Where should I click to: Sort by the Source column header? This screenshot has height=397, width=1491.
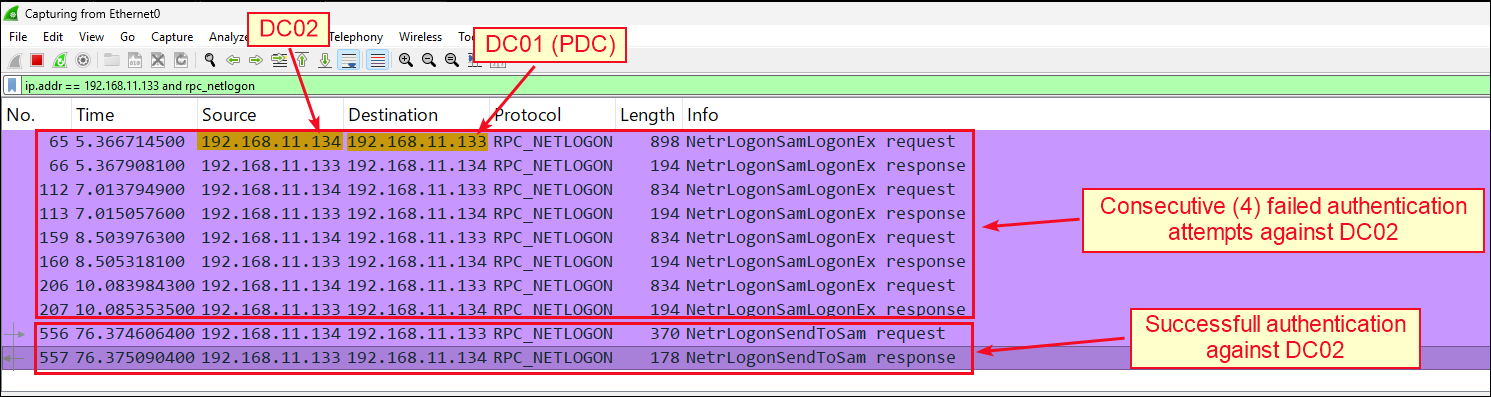coord(270,115)
